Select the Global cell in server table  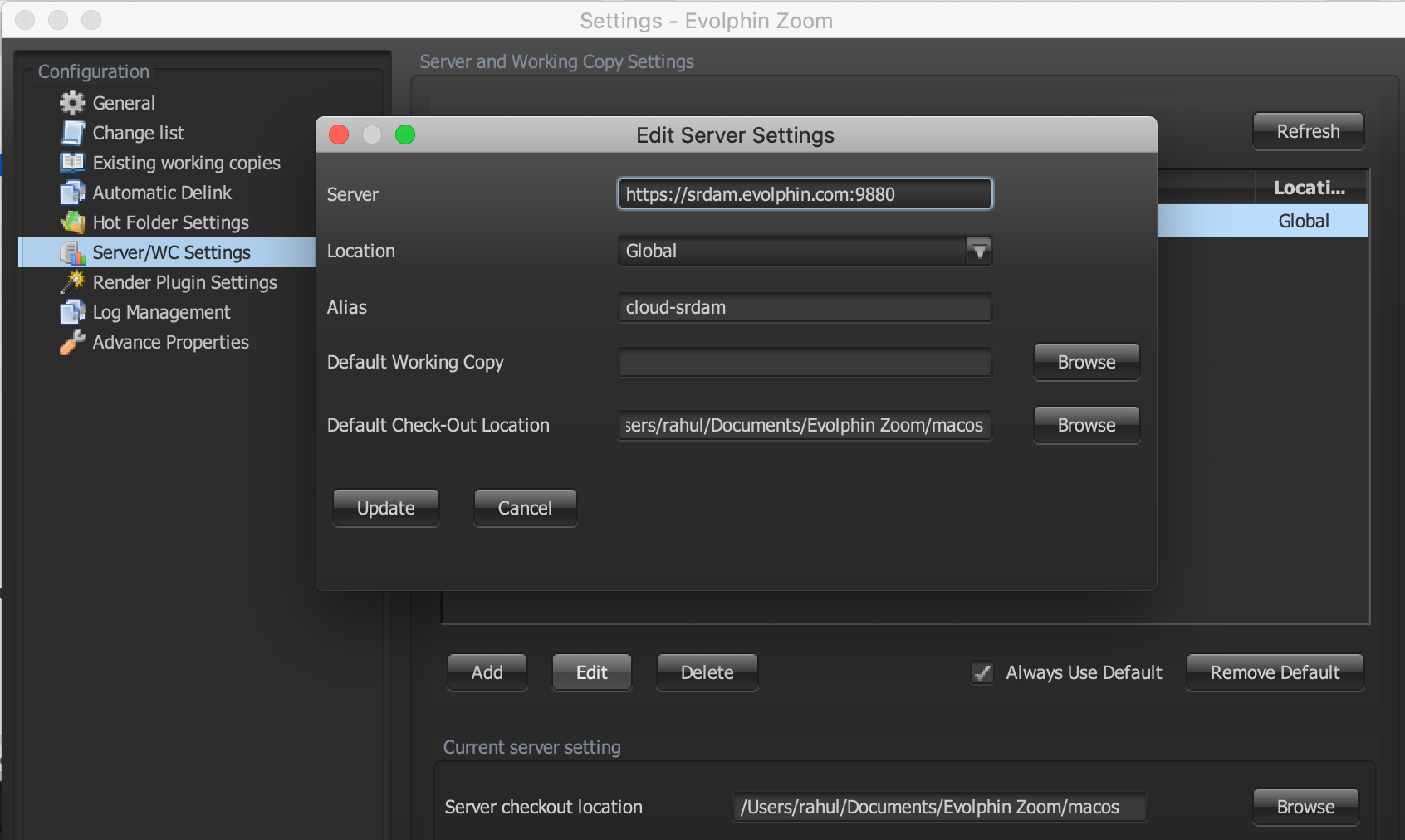pyautogui.click(x=1304, y=221)
